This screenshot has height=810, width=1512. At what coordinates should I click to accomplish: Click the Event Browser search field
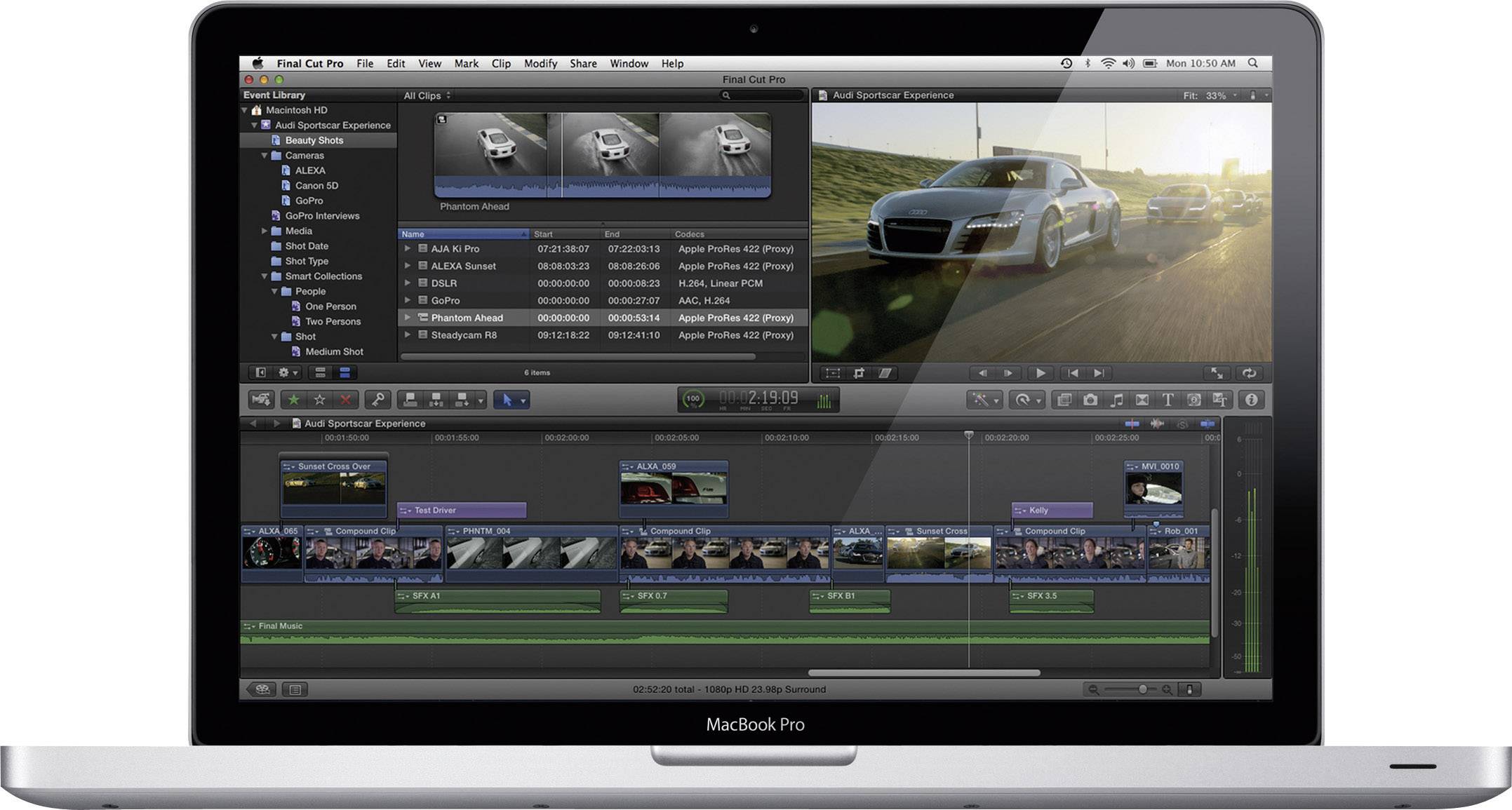[762, 95]
